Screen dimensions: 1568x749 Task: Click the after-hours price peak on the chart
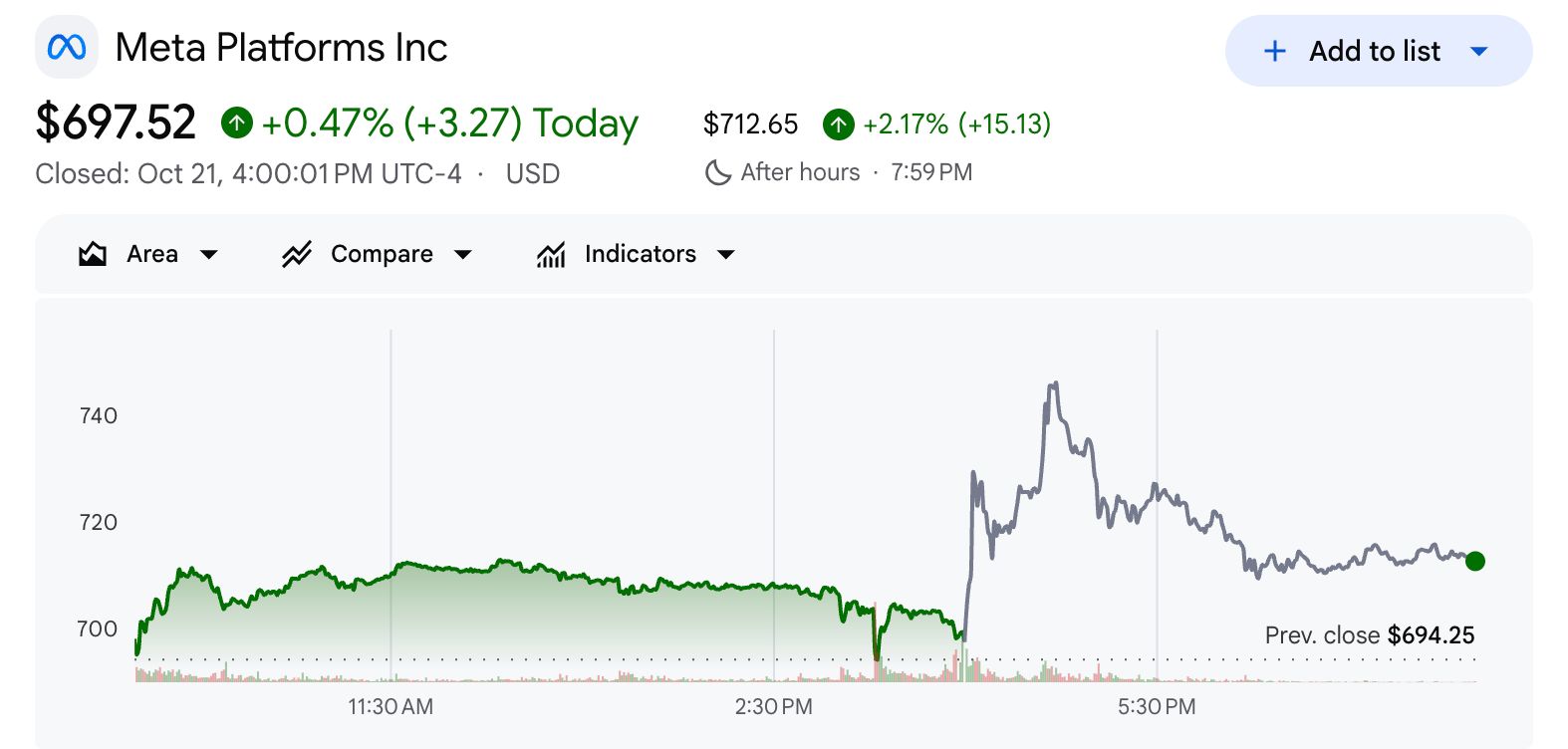[x=1053, y=384]
